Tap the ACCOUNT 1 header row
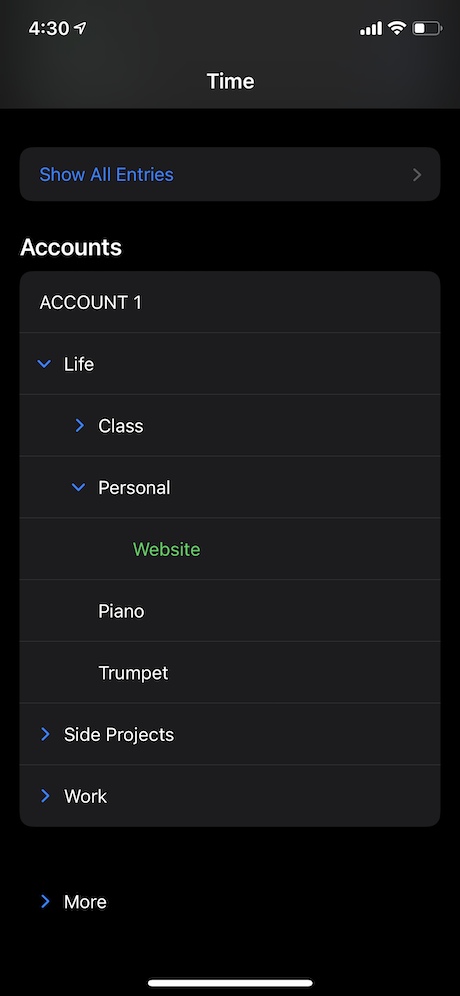 [x=230, y=302]
